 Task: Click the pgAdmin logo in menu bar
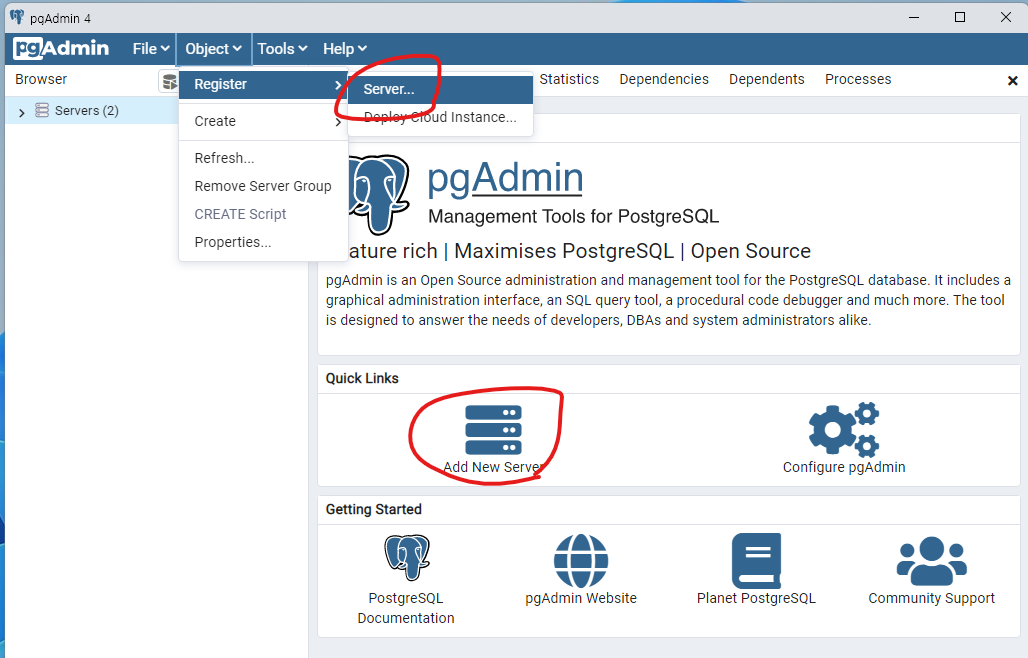pyautogui.click(x=61, y=48)
